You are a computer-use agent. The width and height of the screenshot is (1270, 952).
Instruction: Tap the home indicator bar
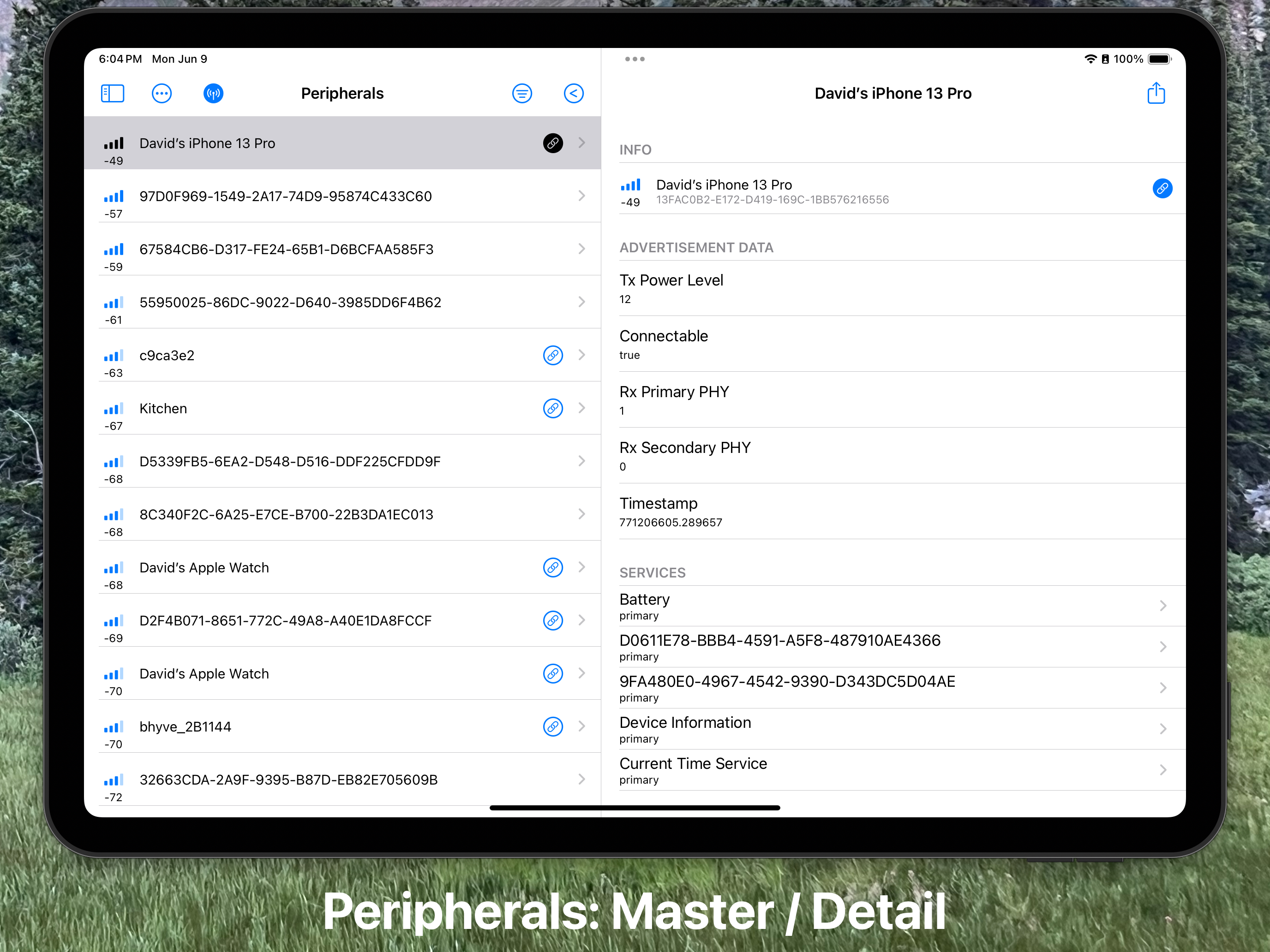[x=635, y=807]
